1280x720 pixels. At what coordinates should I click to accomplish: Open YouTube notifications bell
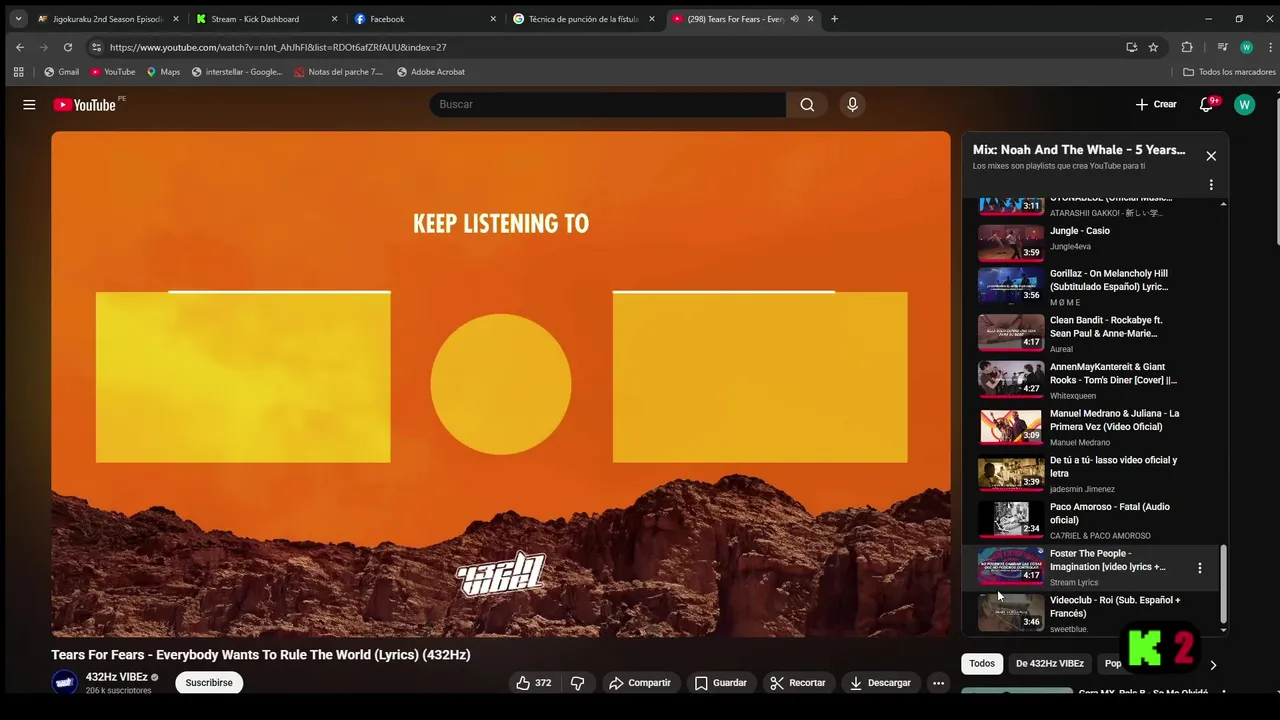(x=1207, y=105)
